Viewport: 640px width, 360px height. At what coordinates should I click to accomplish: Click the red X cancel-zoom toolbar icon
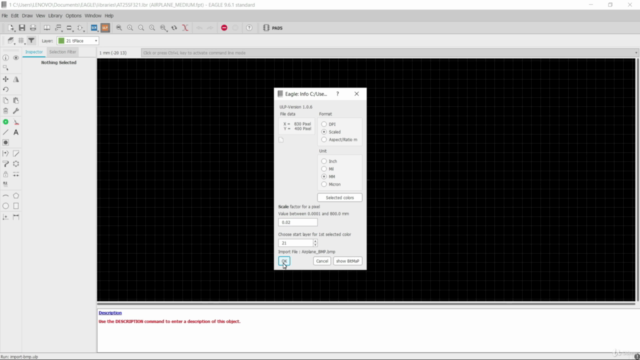pos(185,28)
